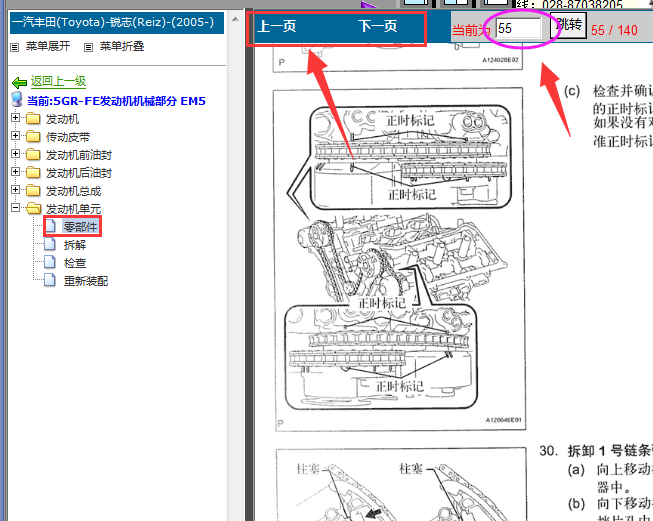Click the 菜单折叠 list icon
The height and width of the screenshot is (521, 653).
pos(88,47)
